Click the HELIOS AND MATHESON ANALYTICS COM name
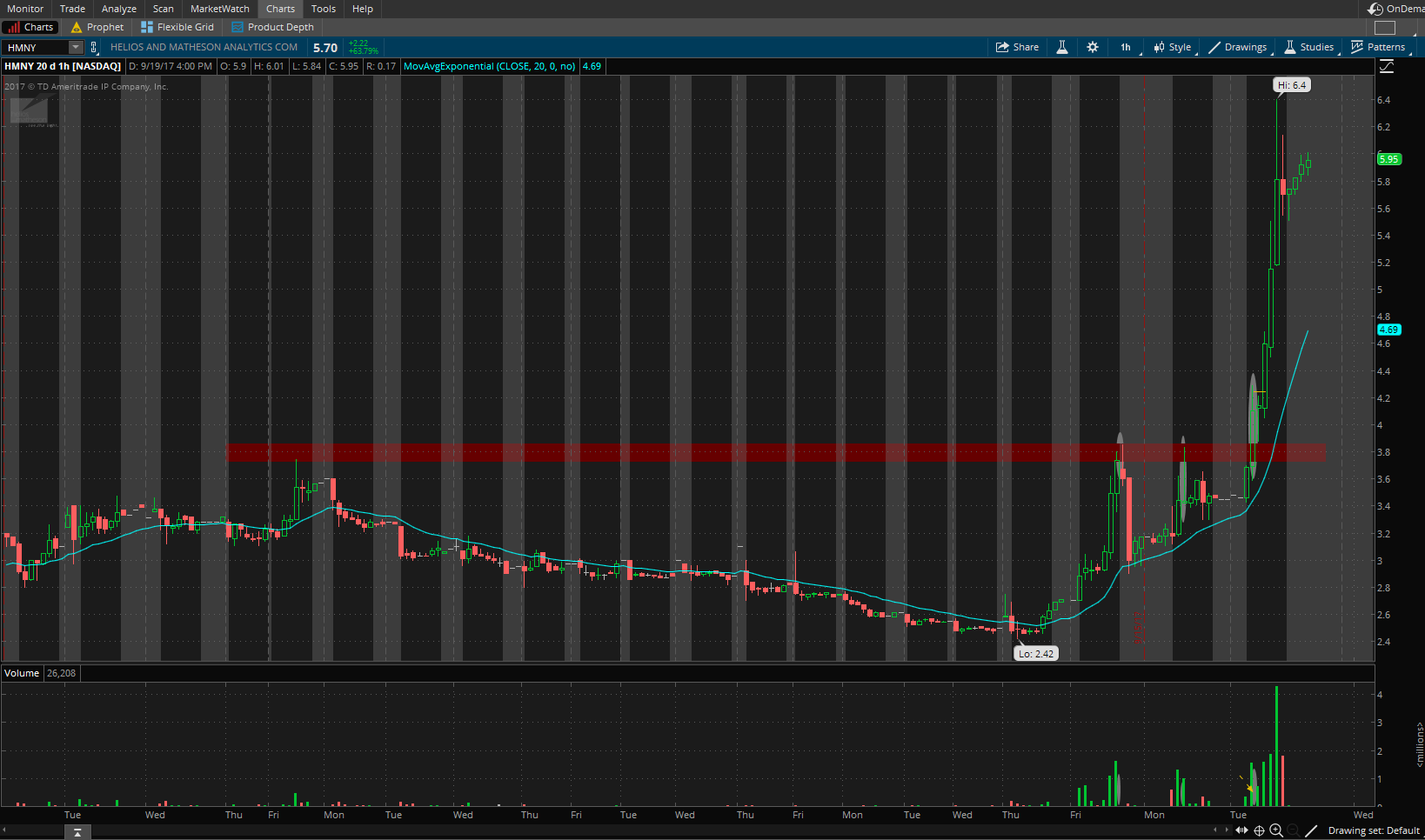Viewport: 1425px width, 840px height. click(x=204, y=48)
